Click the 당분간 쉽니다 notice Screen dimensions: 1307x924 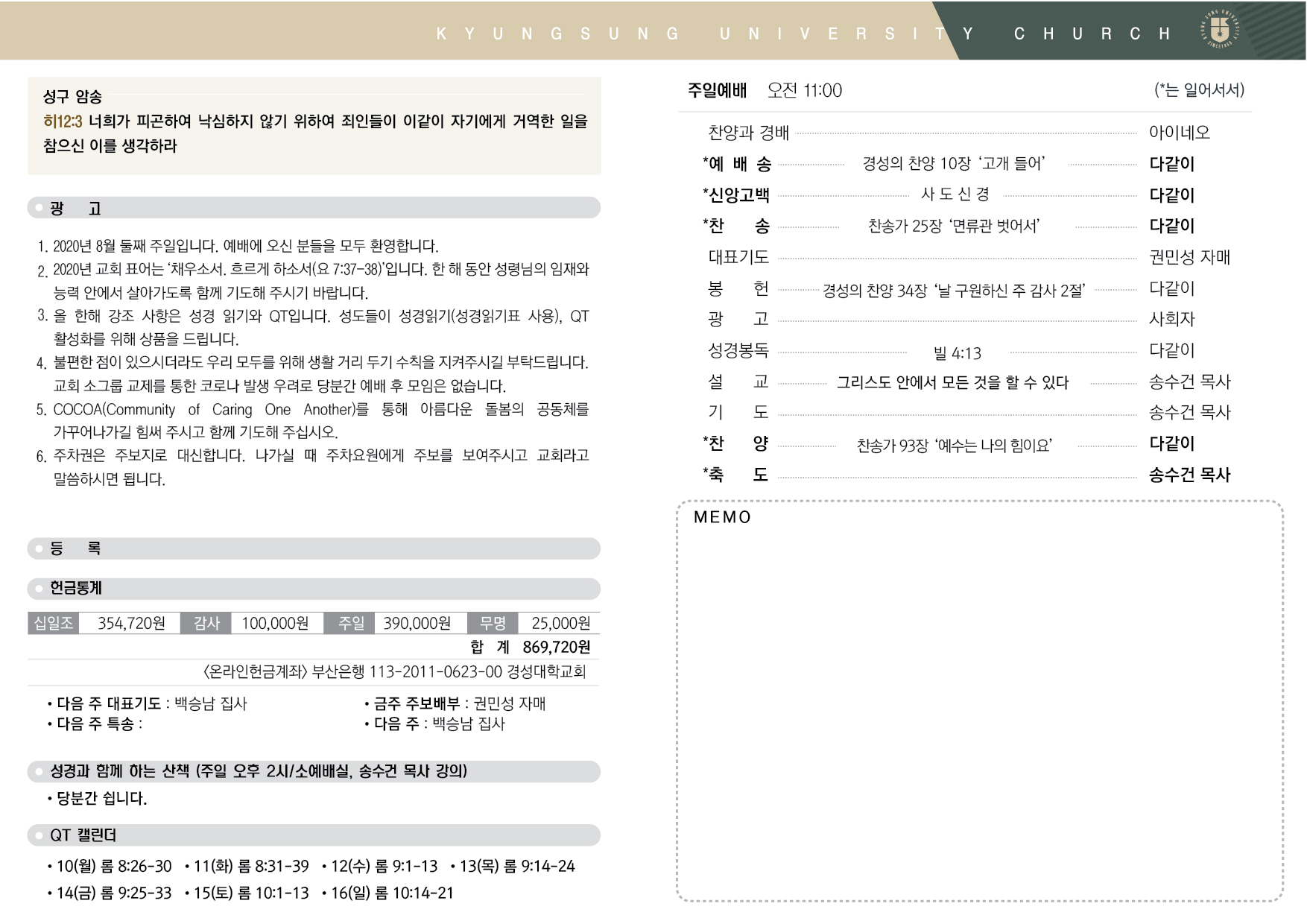pyautogui.click(x=97, y=799)
